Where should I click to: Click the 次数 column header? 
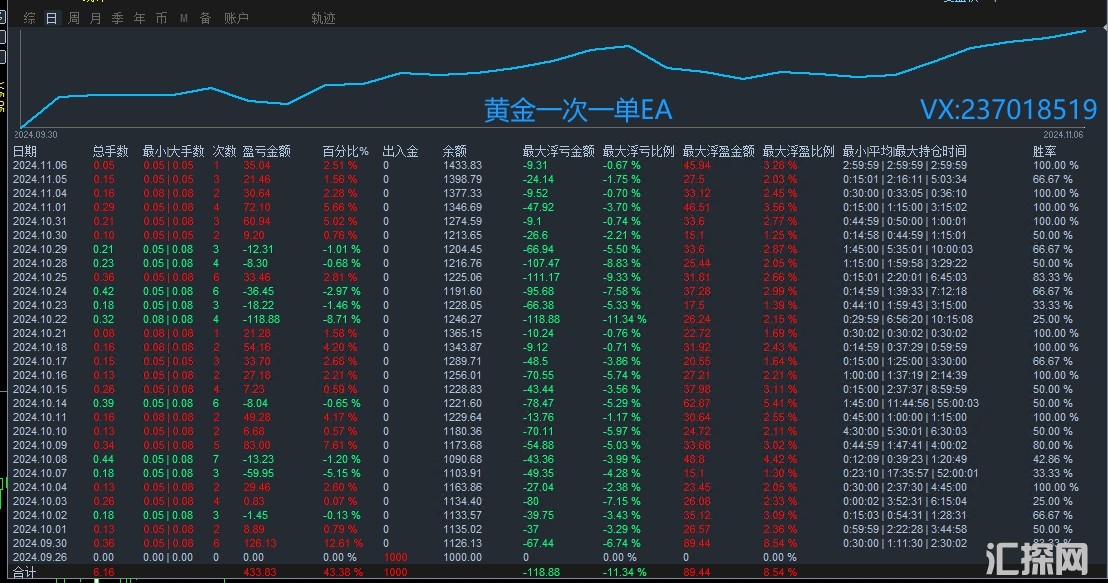[x=225, y=151]
